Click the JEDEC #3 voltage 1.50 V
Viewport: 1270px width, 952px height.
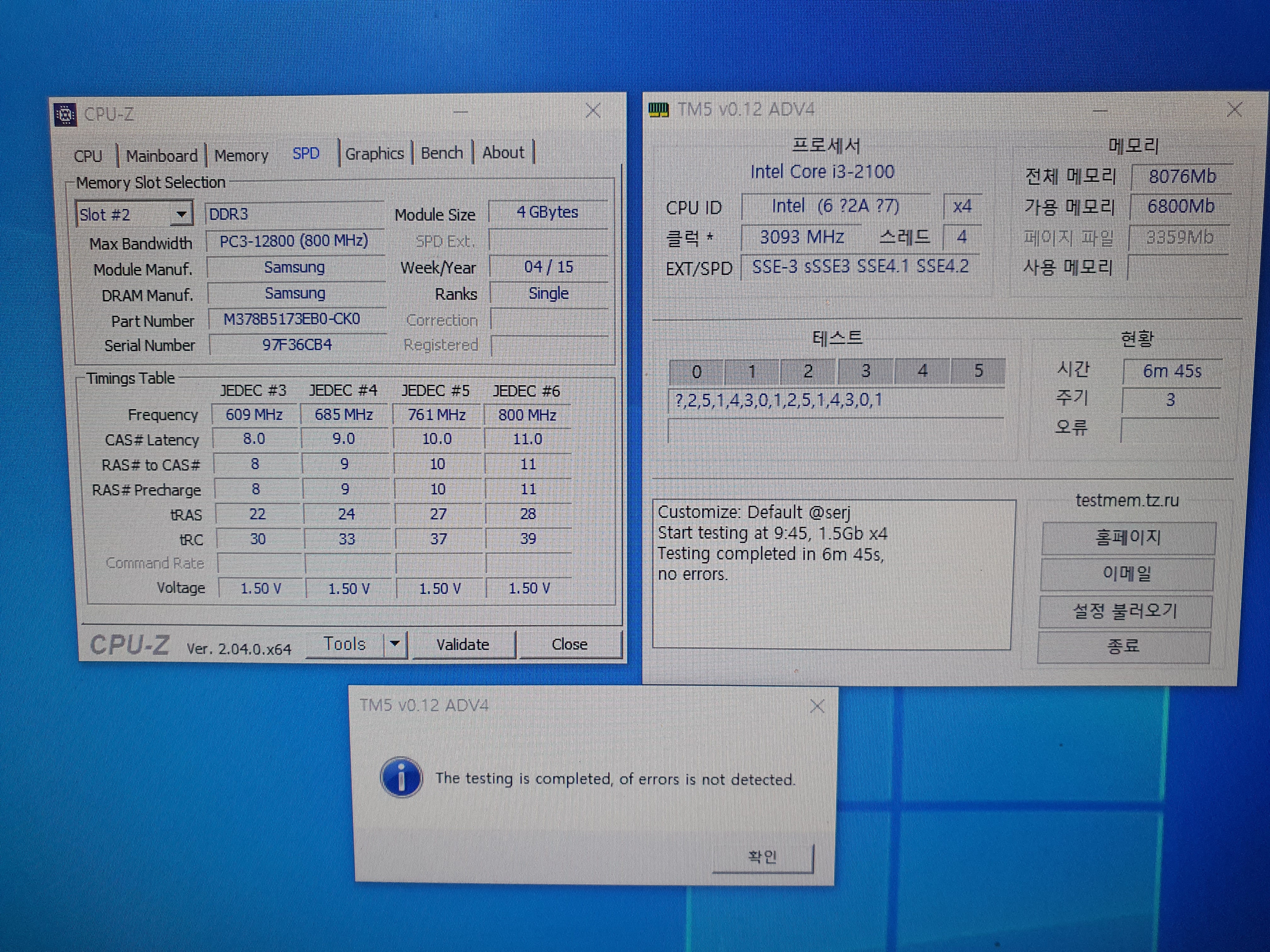point(261,589)
